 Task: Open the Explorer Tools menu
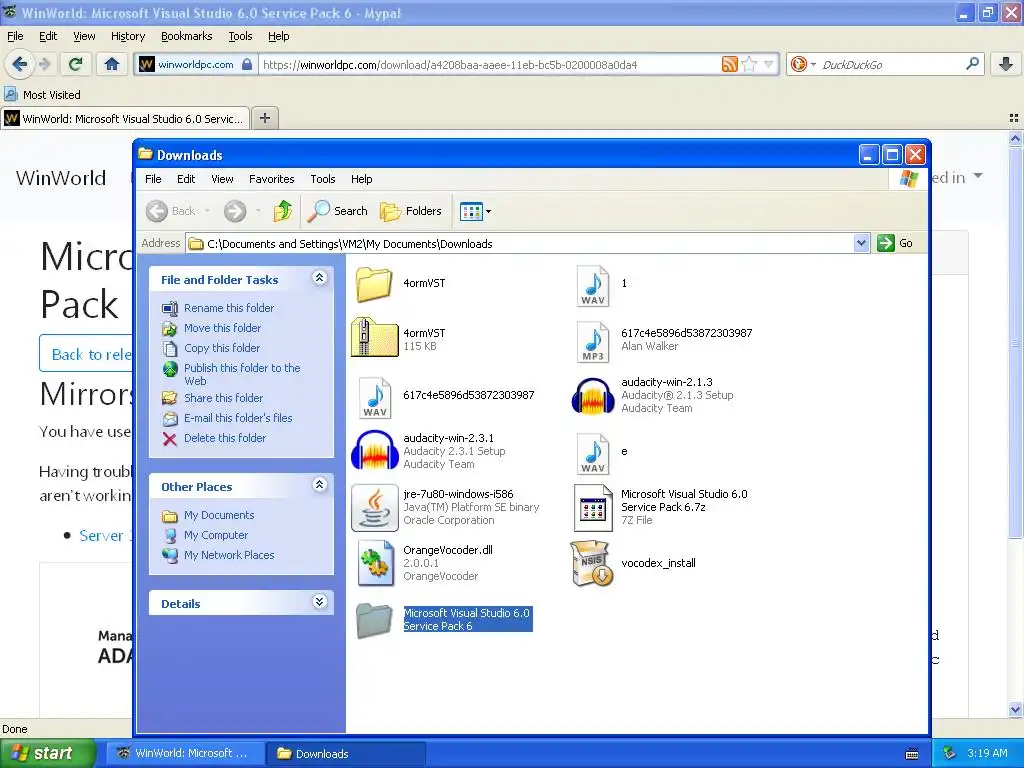coord(323,179)
